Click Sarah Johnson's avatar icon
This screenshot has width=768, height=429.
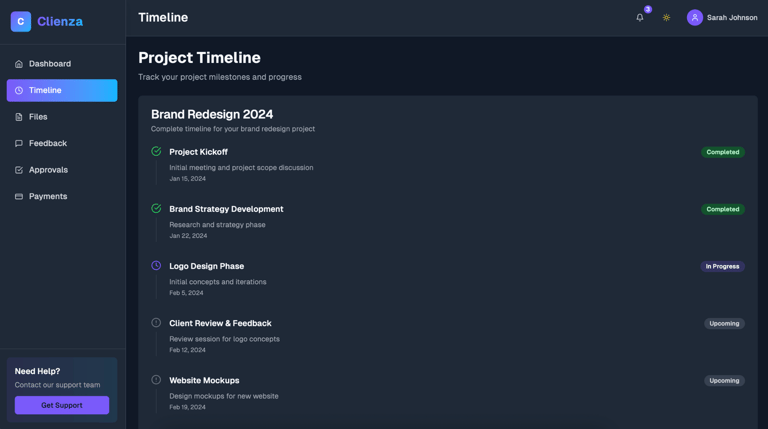[695, 18]
